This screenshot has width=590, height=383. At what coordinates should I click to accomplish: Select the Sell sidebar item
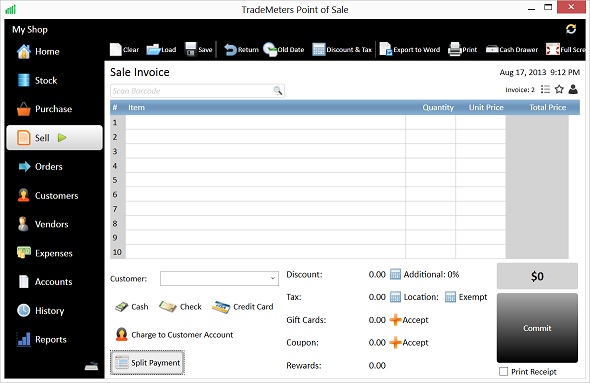point(54,138)
